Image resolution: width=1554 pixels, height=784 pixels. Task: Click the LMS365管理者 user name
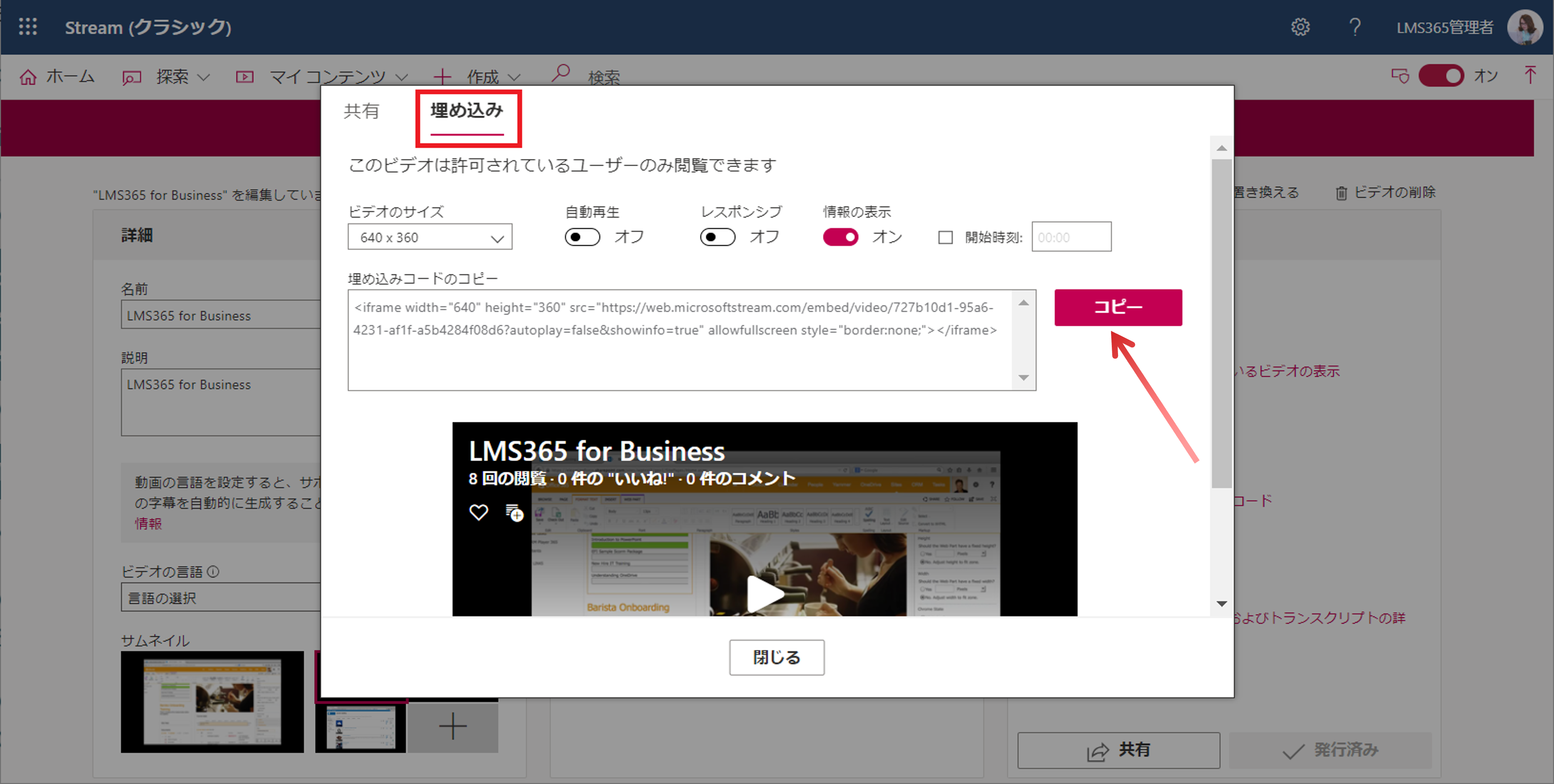pos(1445,27)
